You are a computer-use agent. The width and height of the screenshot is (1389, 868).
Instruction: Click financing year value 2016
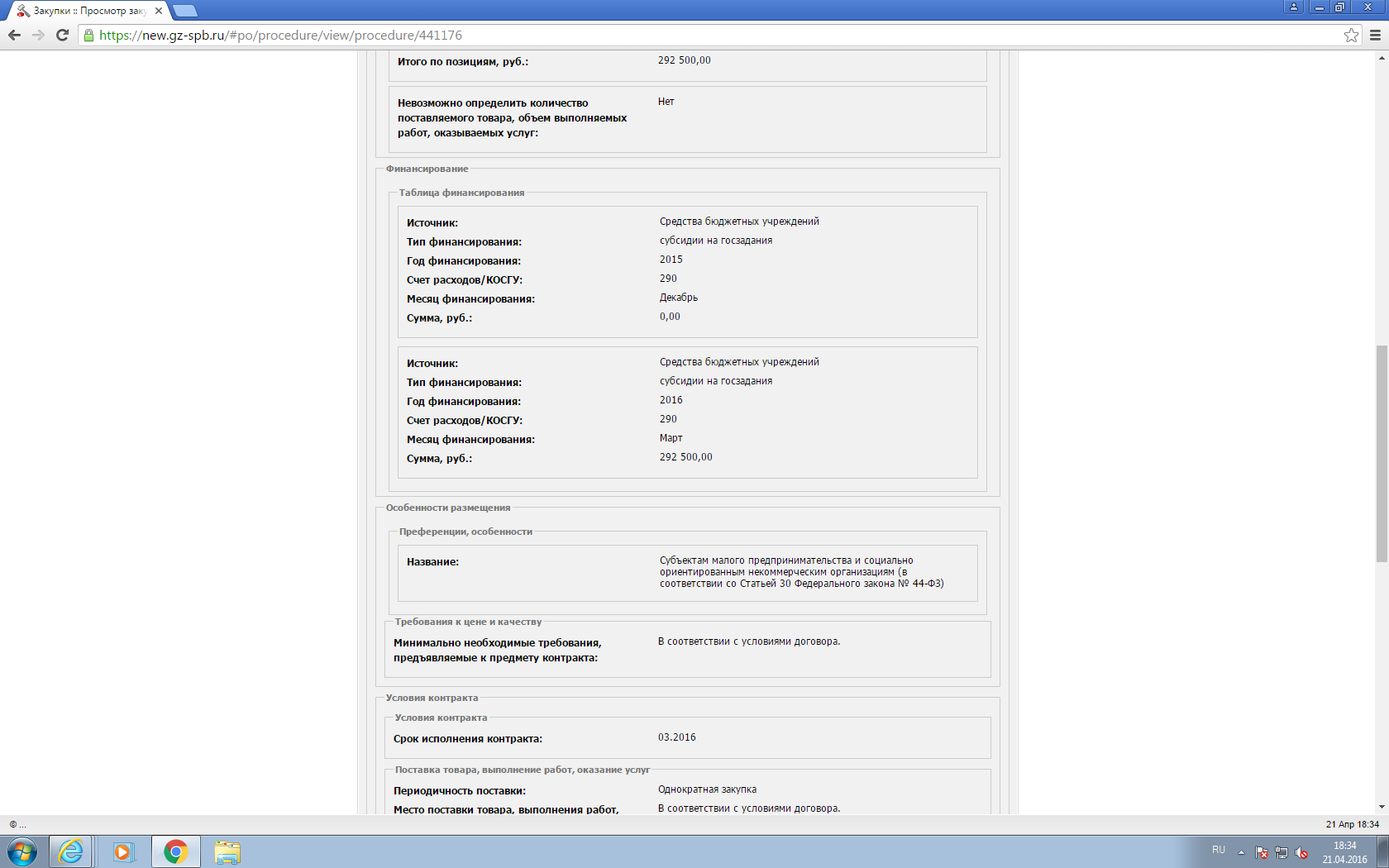click(x=671, y=400)
